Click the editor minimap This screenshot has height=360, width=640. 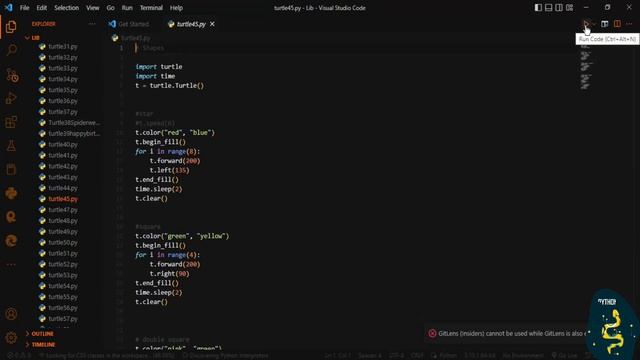(586, 67)
